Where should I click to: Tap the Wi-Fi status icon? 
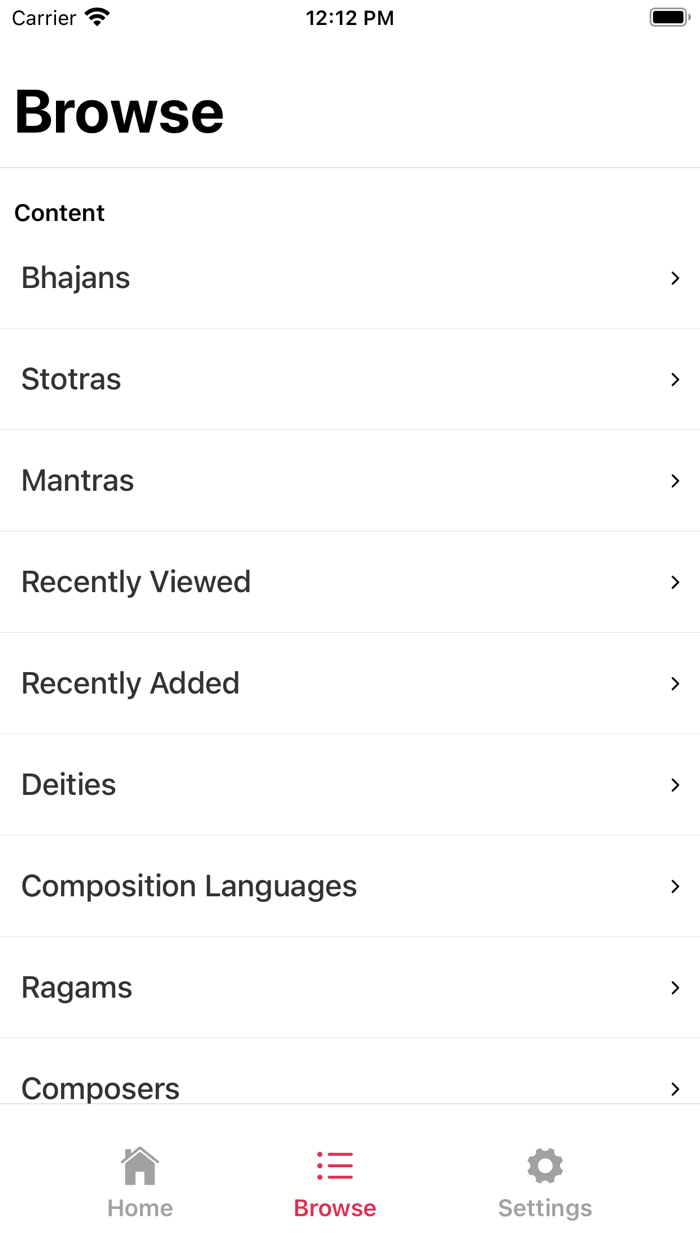pyautogui.click(x=97, y=18)
